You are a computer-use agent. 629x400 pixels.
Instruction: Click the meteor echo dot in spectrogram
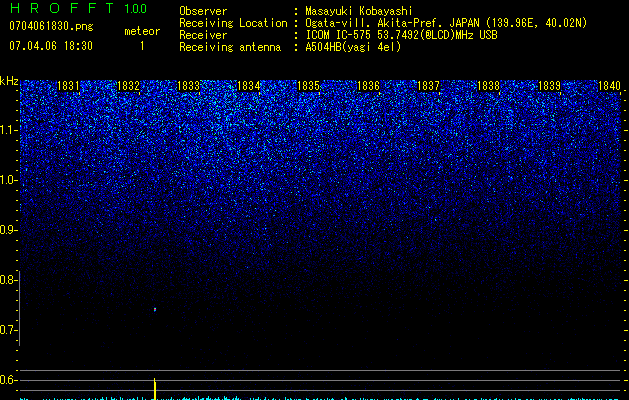click(155, 309)
